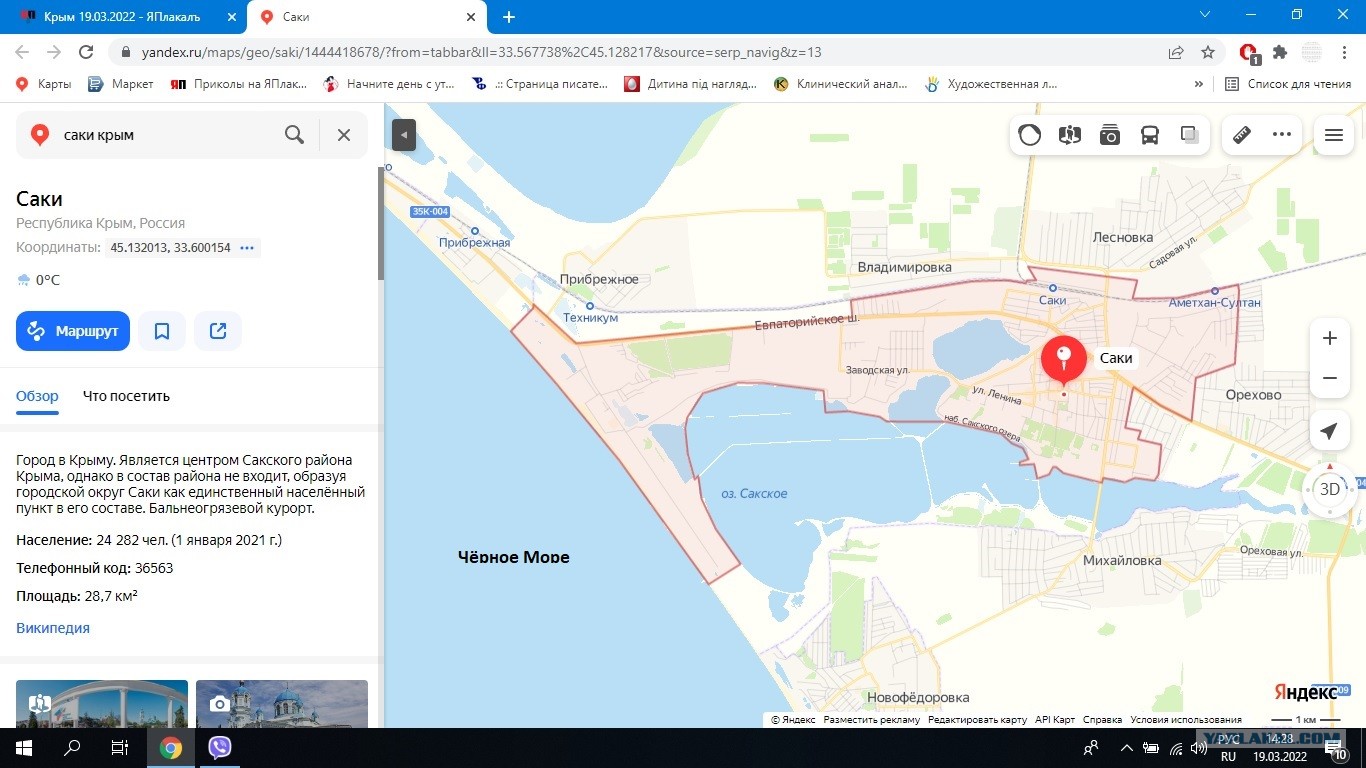This screenshot has width=1366, height=768.
Task: Show photos layer using camera icon
Action: tap(1110, 135)
